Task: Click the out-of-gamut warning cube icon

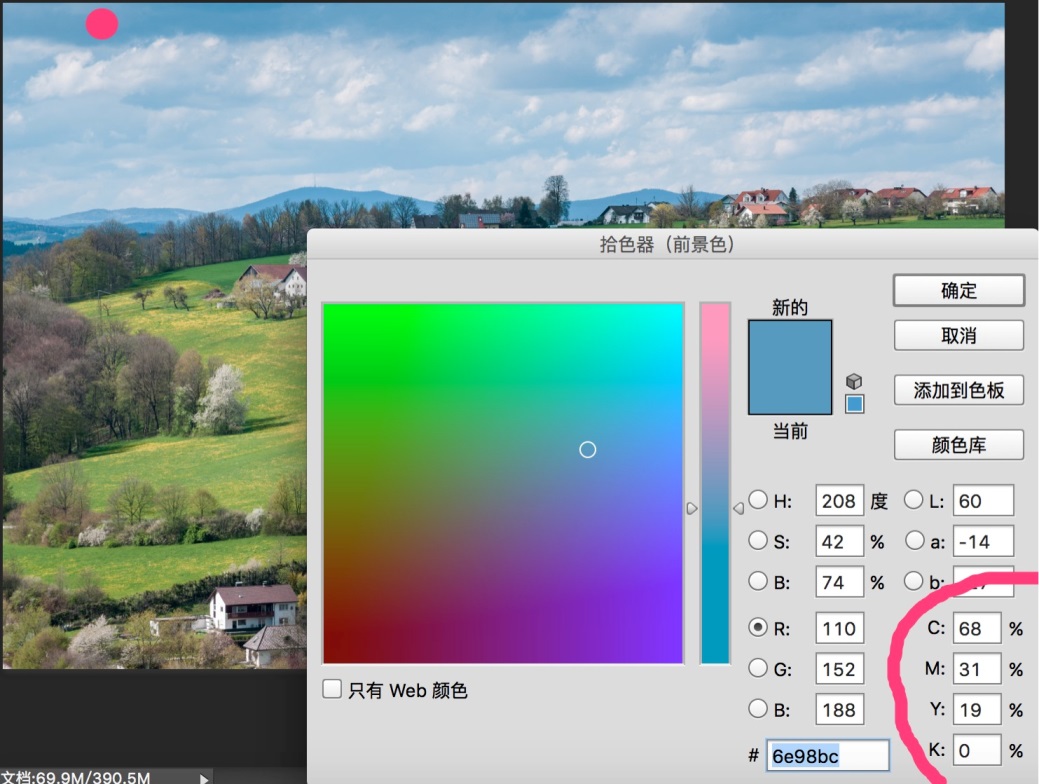Action: pyautogui.click(x=854, y=381)
